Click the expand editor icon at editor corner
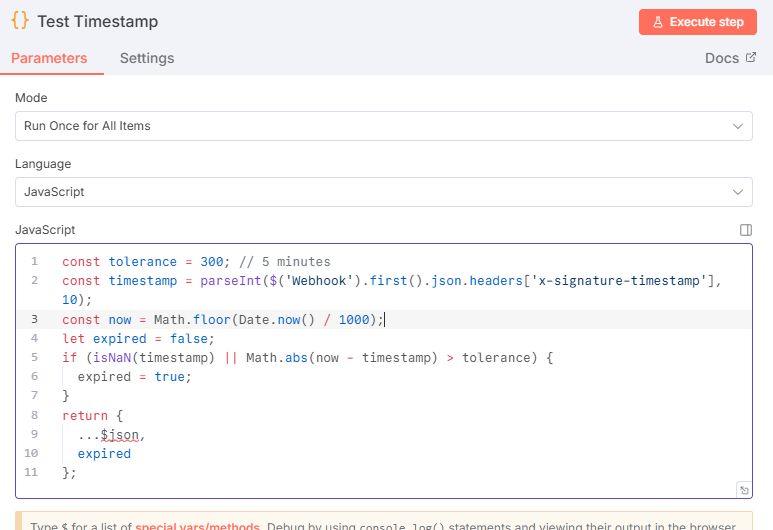The image size is (773, 530). pyautogui.click(x=744, y=490)
